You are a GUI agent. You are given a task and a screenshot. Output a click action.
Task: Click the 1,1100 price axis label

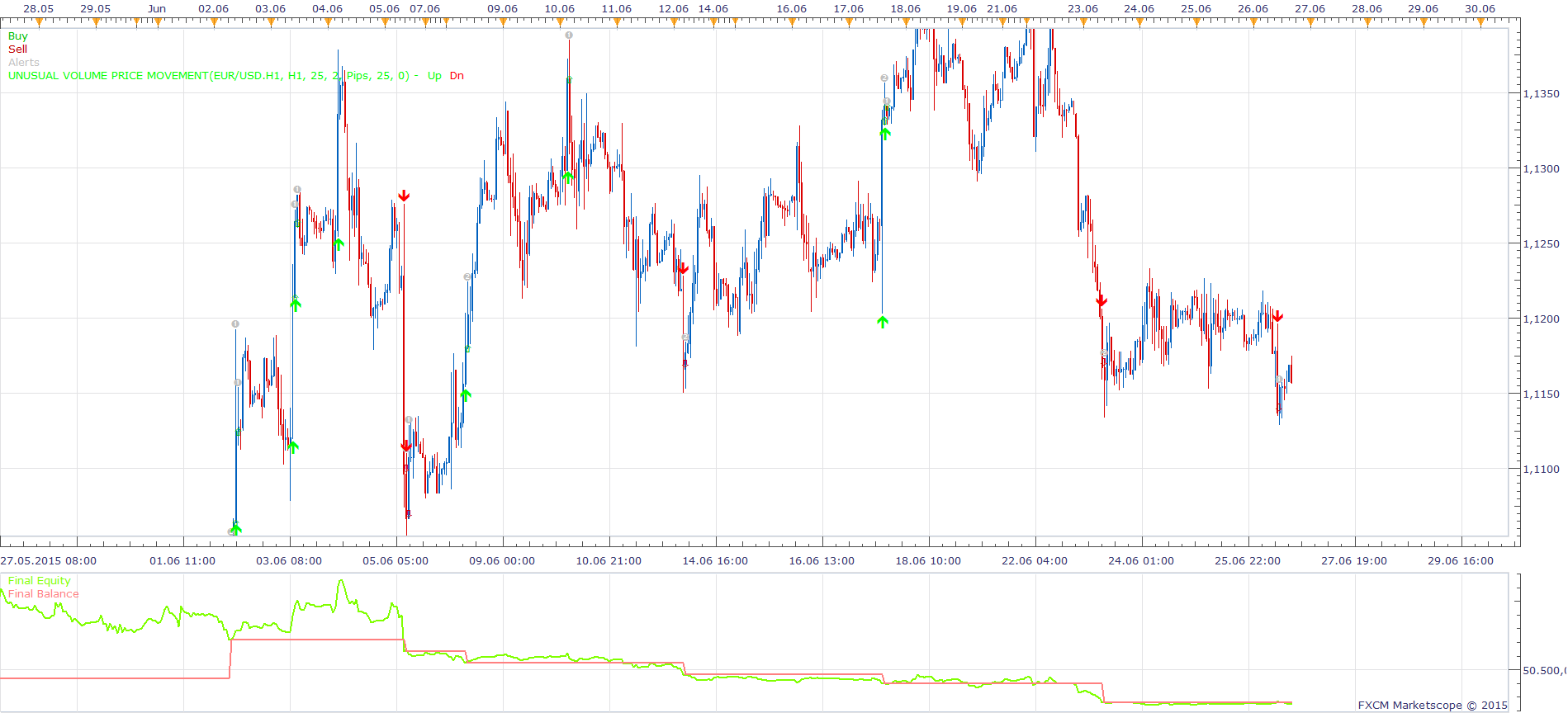tap(1542, 470)
